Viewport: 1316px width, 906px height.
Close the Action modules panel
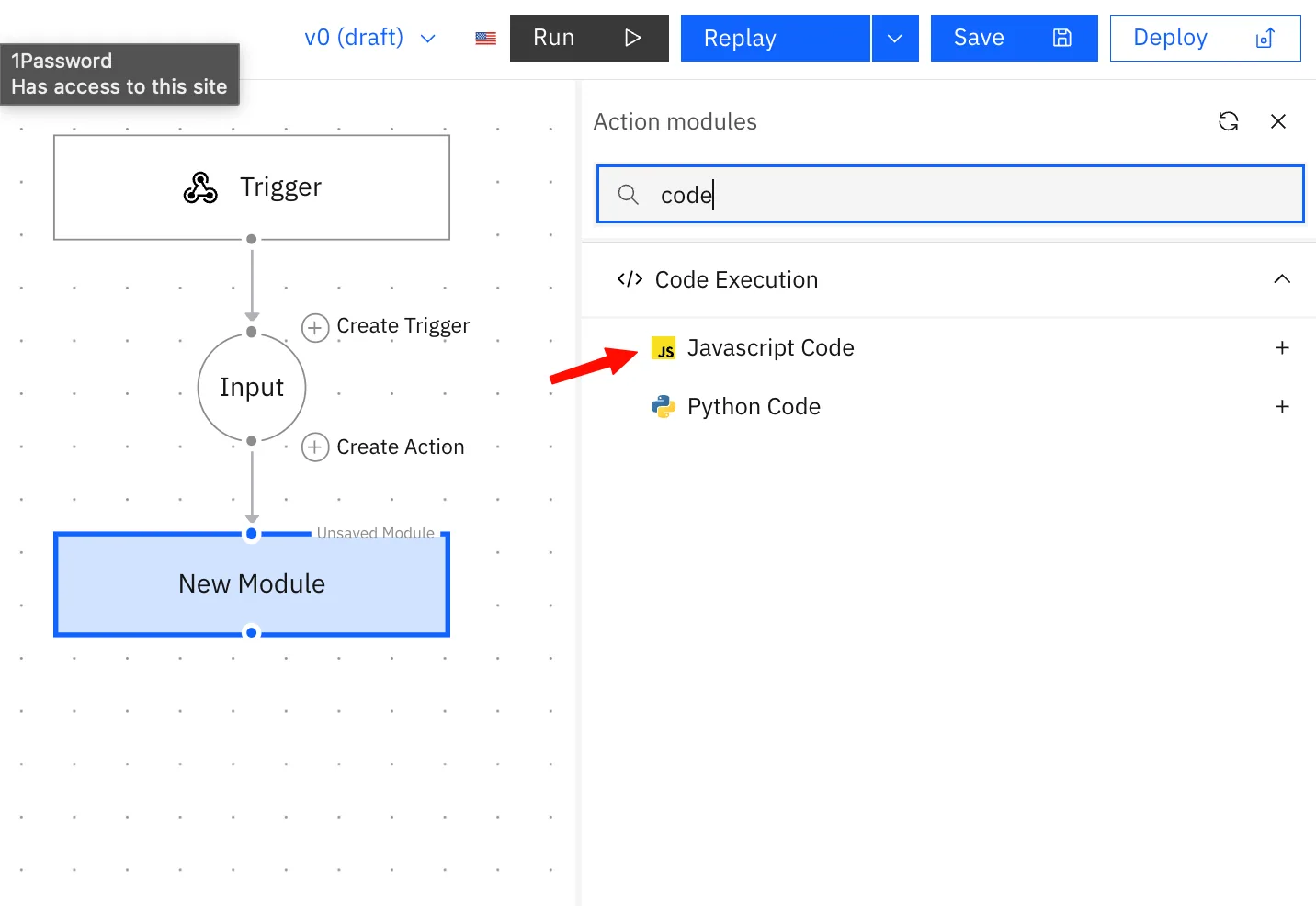pos(1278,121)
